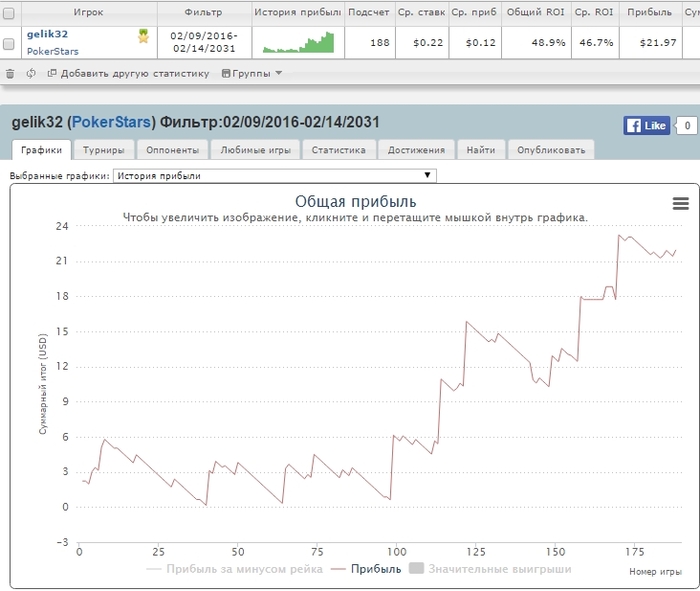Image resolution: width=700 pixels, height=591 pixels.
Task: Click the gold star badge beside gelik32
Action: coord(143,36)
